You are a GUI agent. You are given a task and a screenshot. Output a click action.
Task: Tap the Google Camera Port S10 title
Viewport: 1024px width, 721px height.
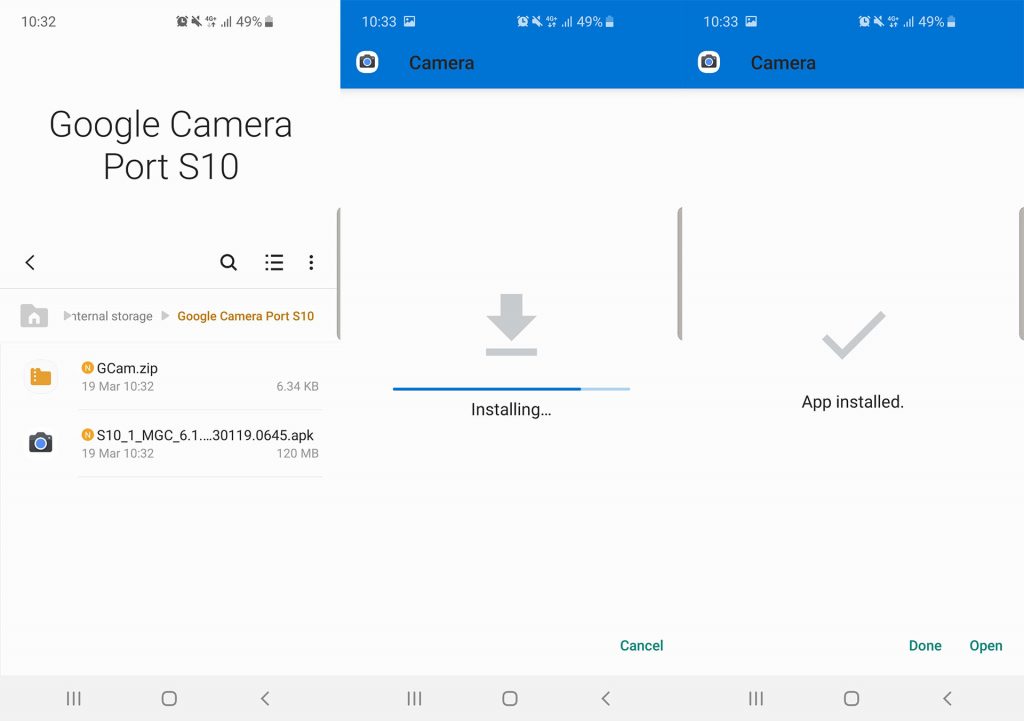pos(170,145)
